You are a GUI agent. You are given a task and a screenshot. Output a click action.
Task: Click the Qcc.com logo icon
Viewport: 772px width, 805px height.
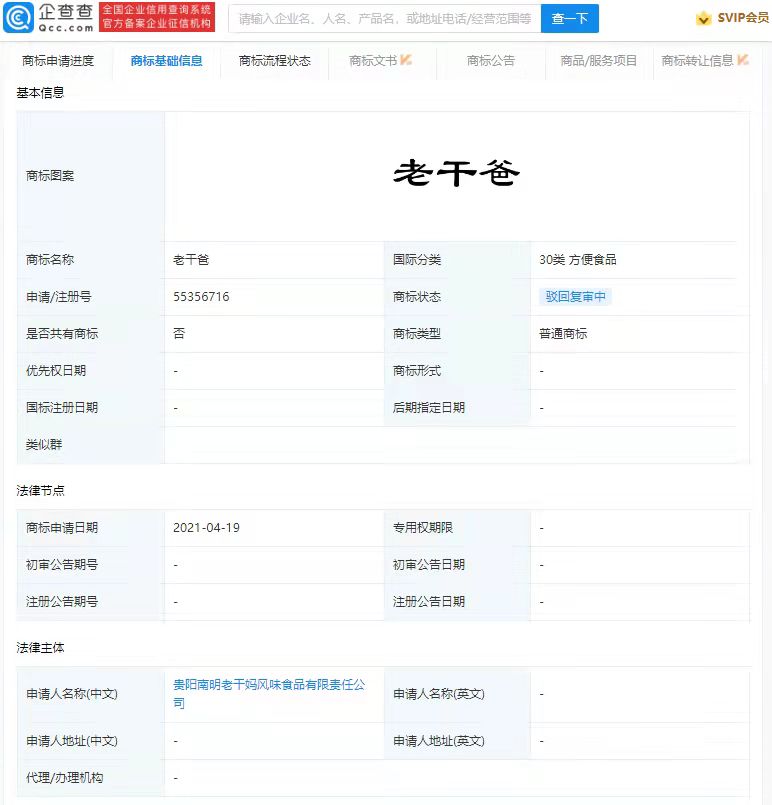18,17
